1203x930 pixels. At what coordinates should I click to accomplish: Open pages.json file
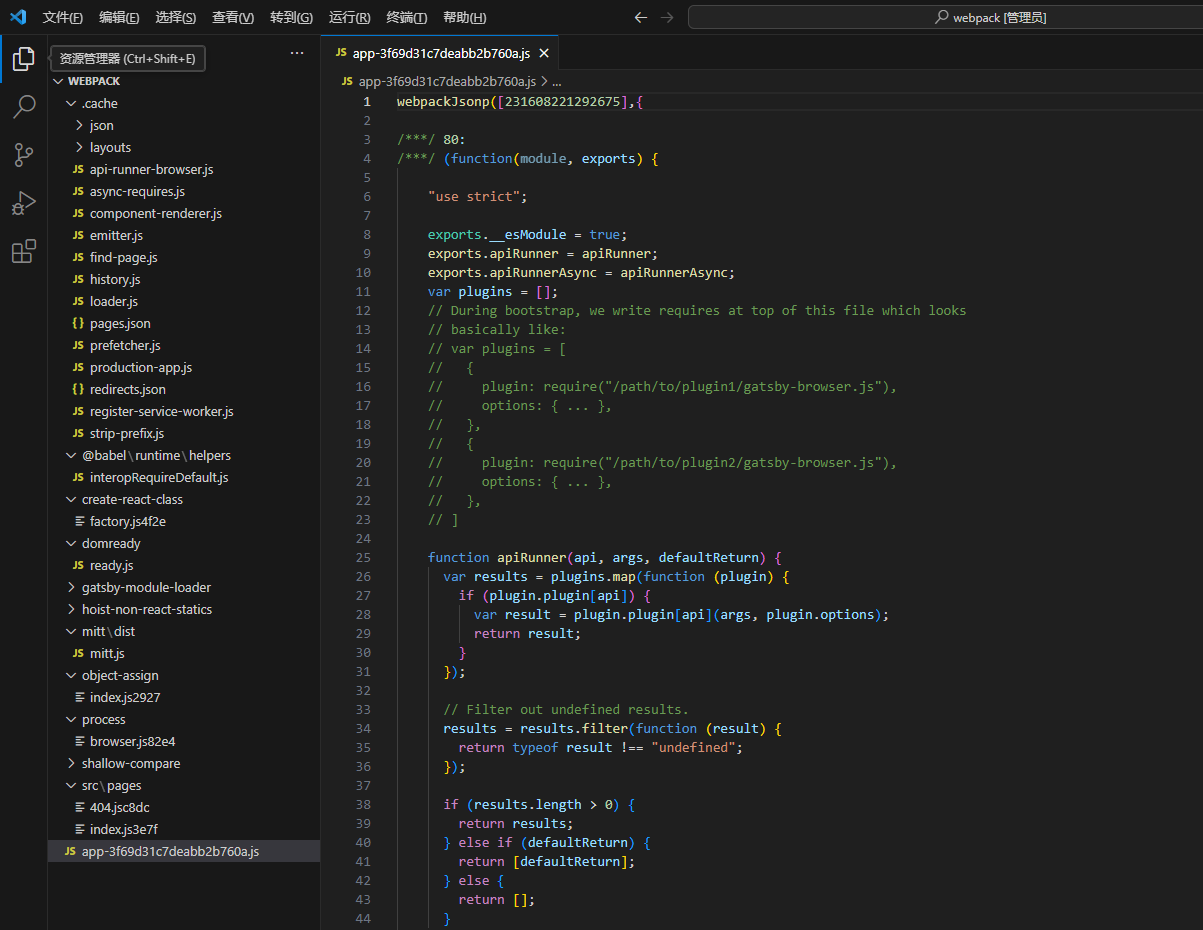[x=184, y=323]
